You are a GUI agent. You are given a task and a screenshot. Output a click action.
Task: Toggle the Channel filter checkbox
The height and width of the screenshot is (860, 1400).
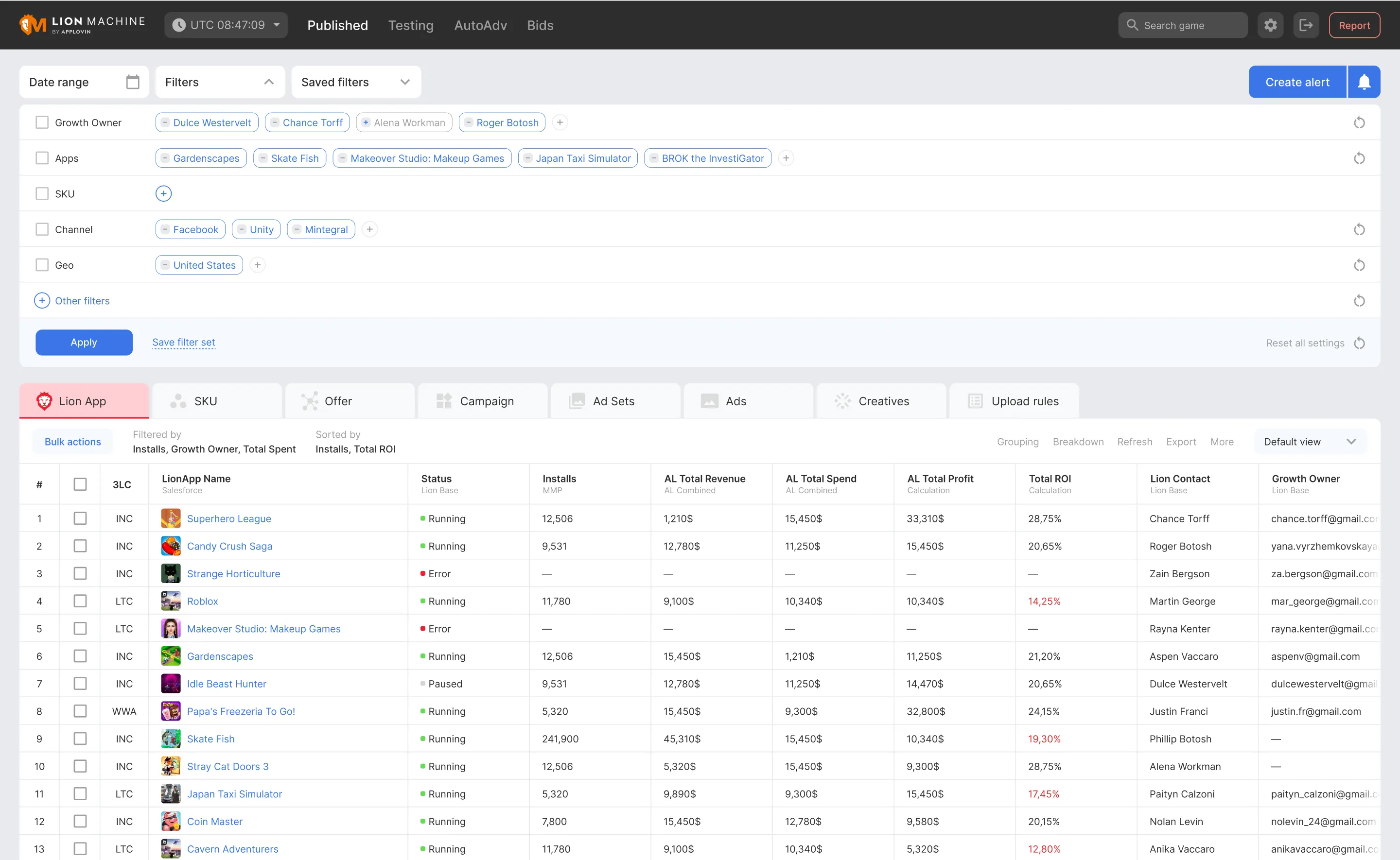42,229
